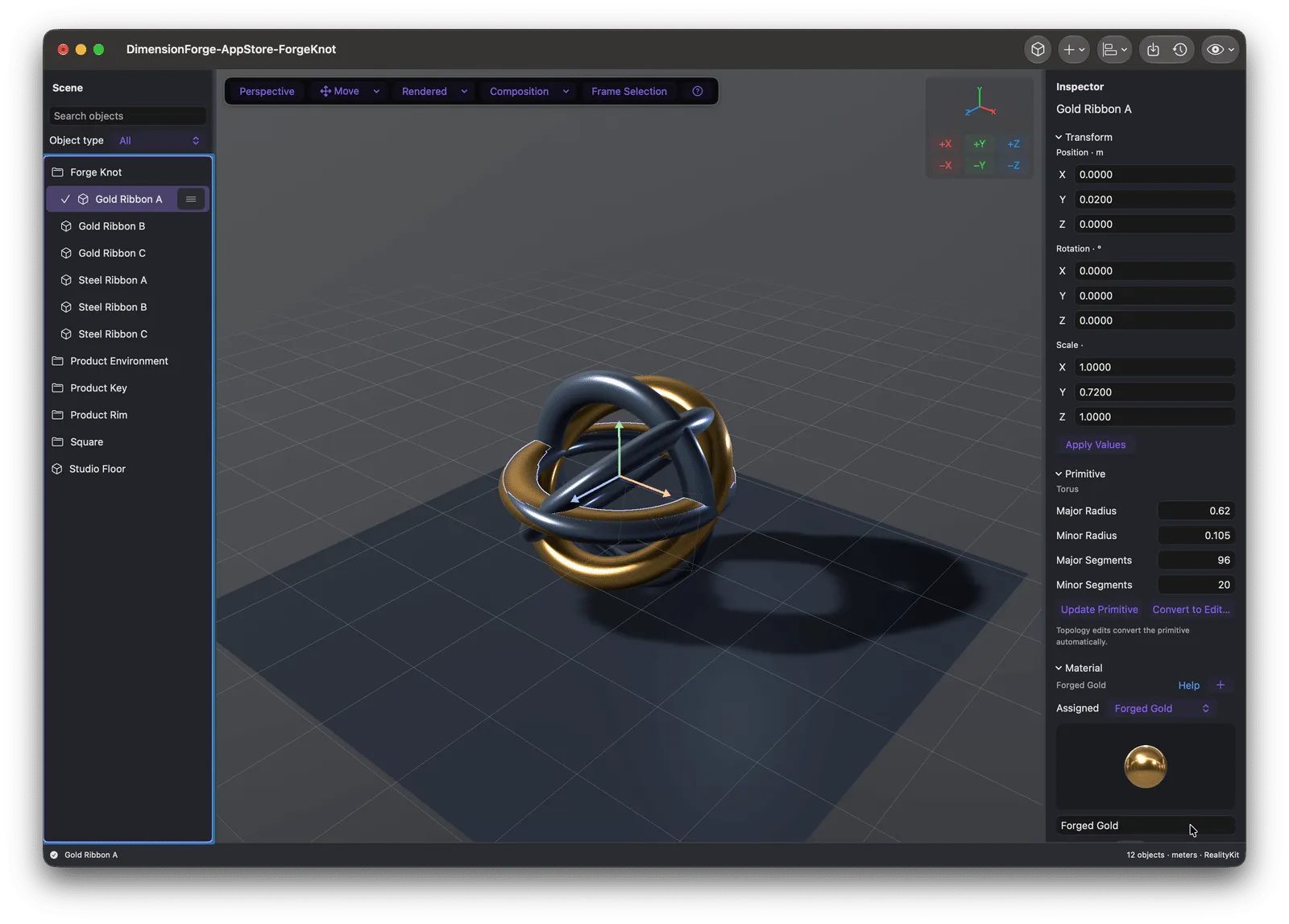The height and width of the screenshot is (924, 1289).
Task: Select the Gold Ribbon C object
Action: click(x=128, y=253)
